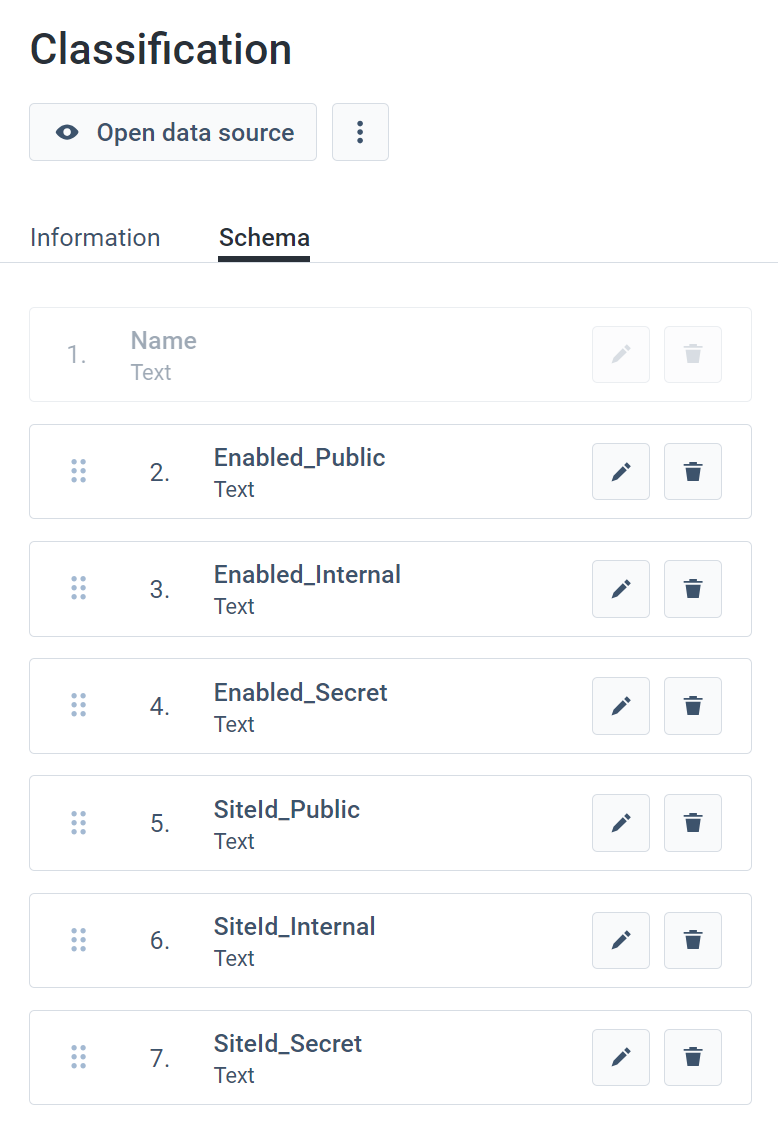
Task: Delete the Enabled_Public field
Action: pyautogui.click(x=693, y=472)
